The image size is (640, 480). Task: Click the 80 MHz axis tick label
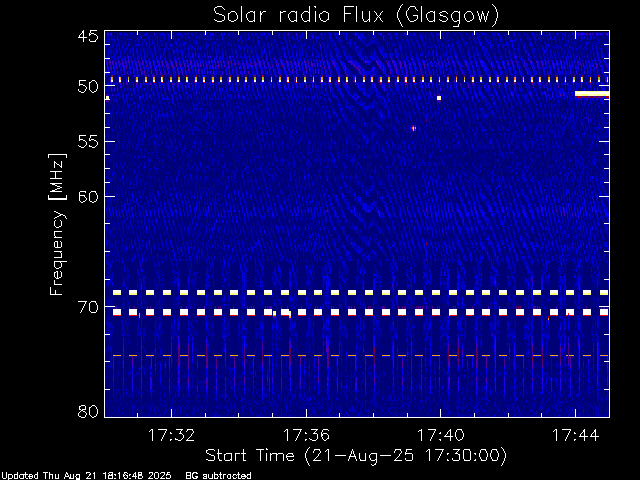88,411
